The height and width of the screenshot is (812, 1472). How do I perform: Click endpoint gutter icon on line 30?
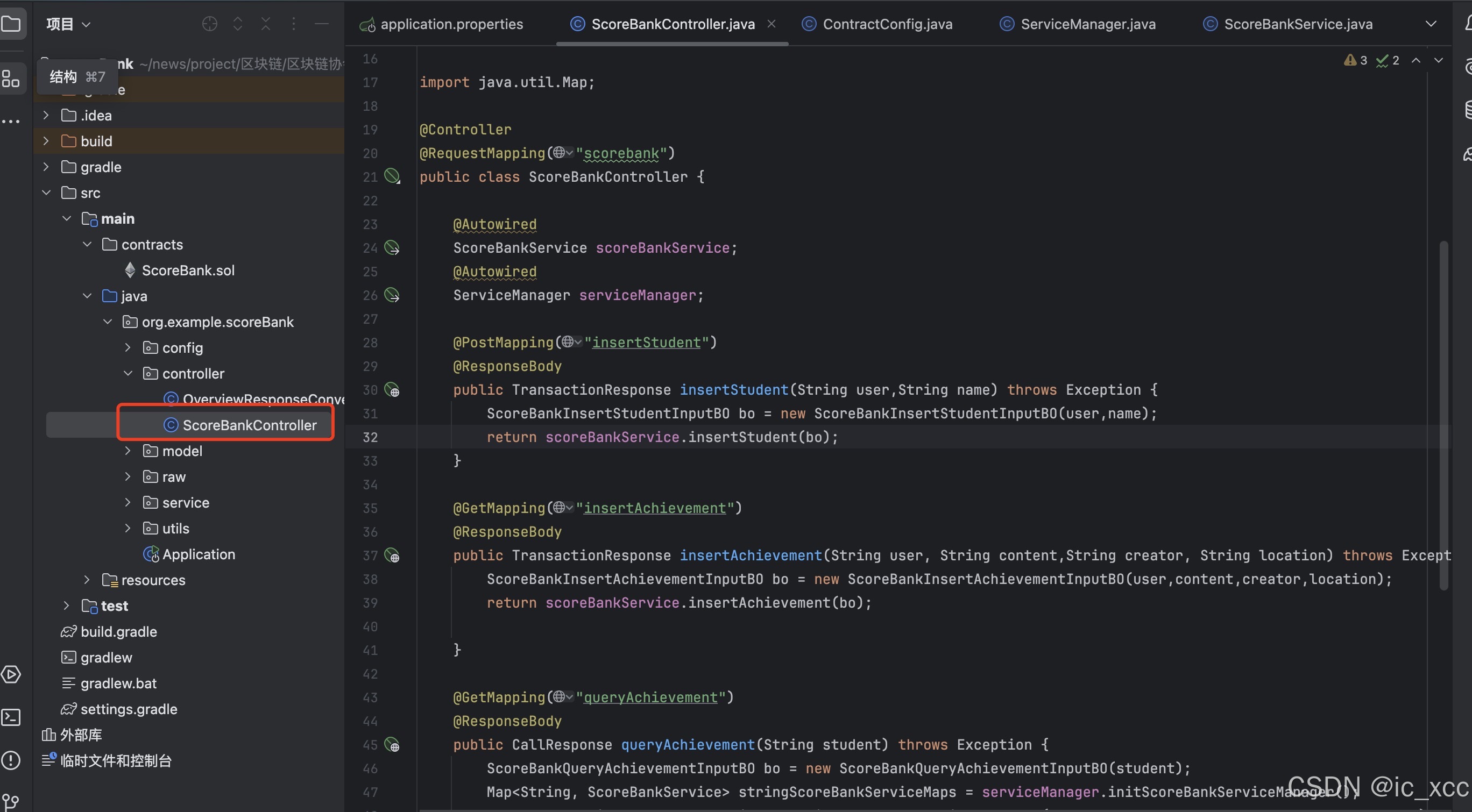(x=392, y=390)
